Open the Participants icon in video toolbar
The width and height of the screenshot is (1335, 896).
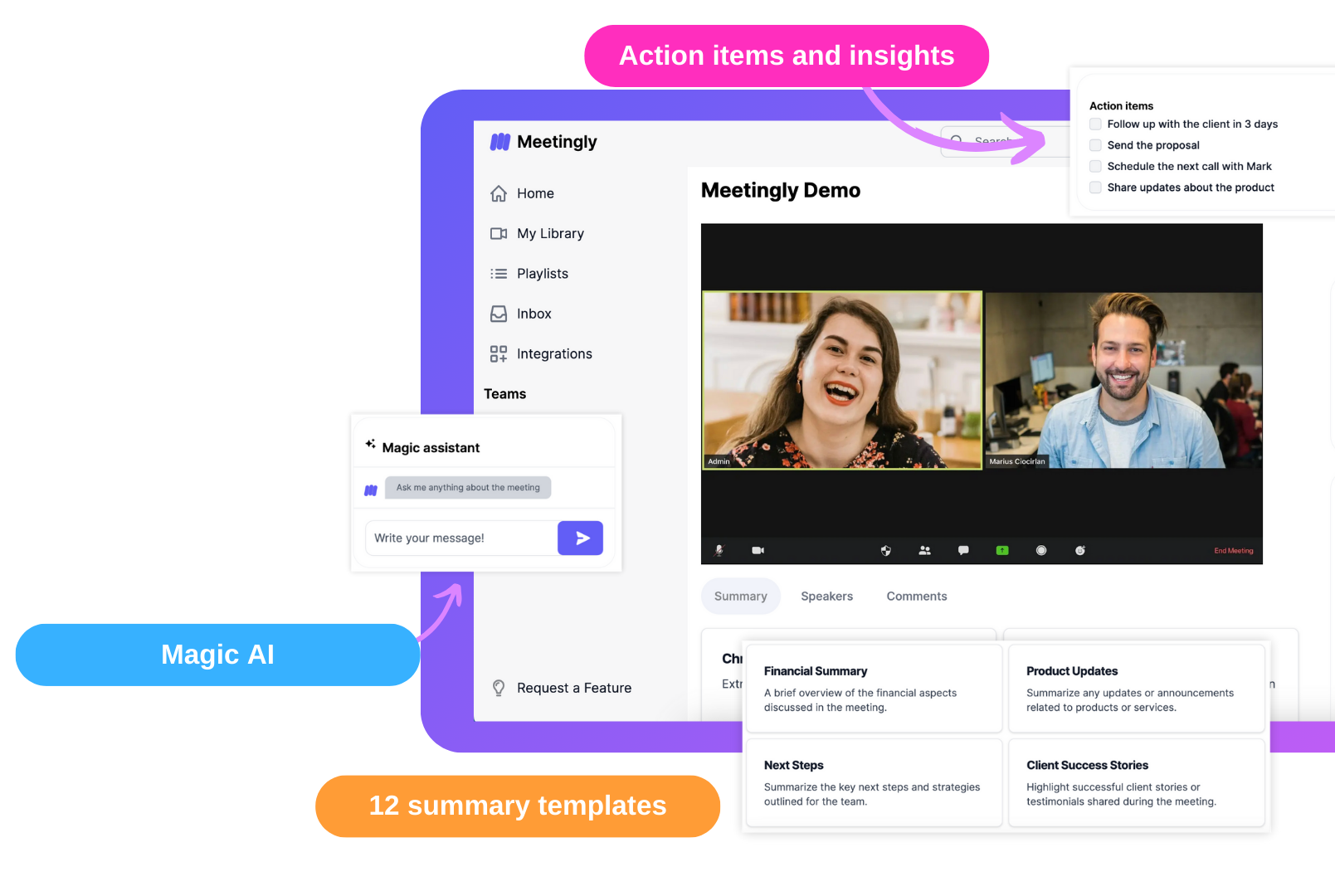[924, 550]
